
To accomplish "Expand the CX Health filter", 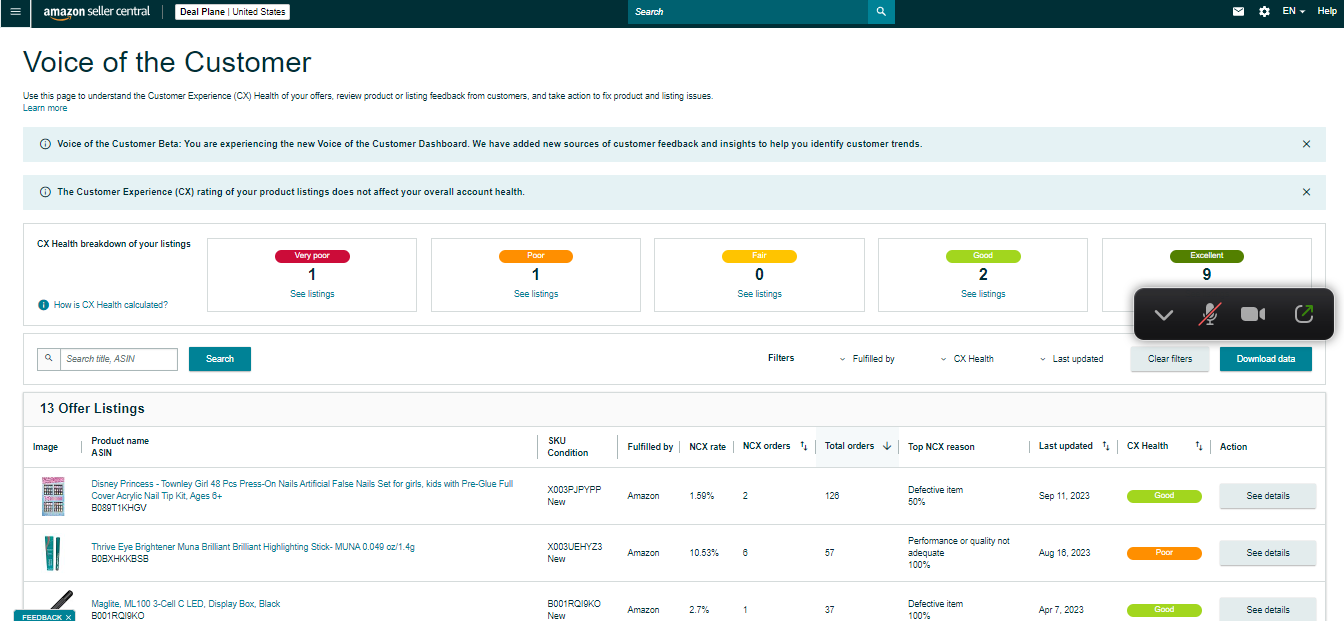I will point(967,359).
